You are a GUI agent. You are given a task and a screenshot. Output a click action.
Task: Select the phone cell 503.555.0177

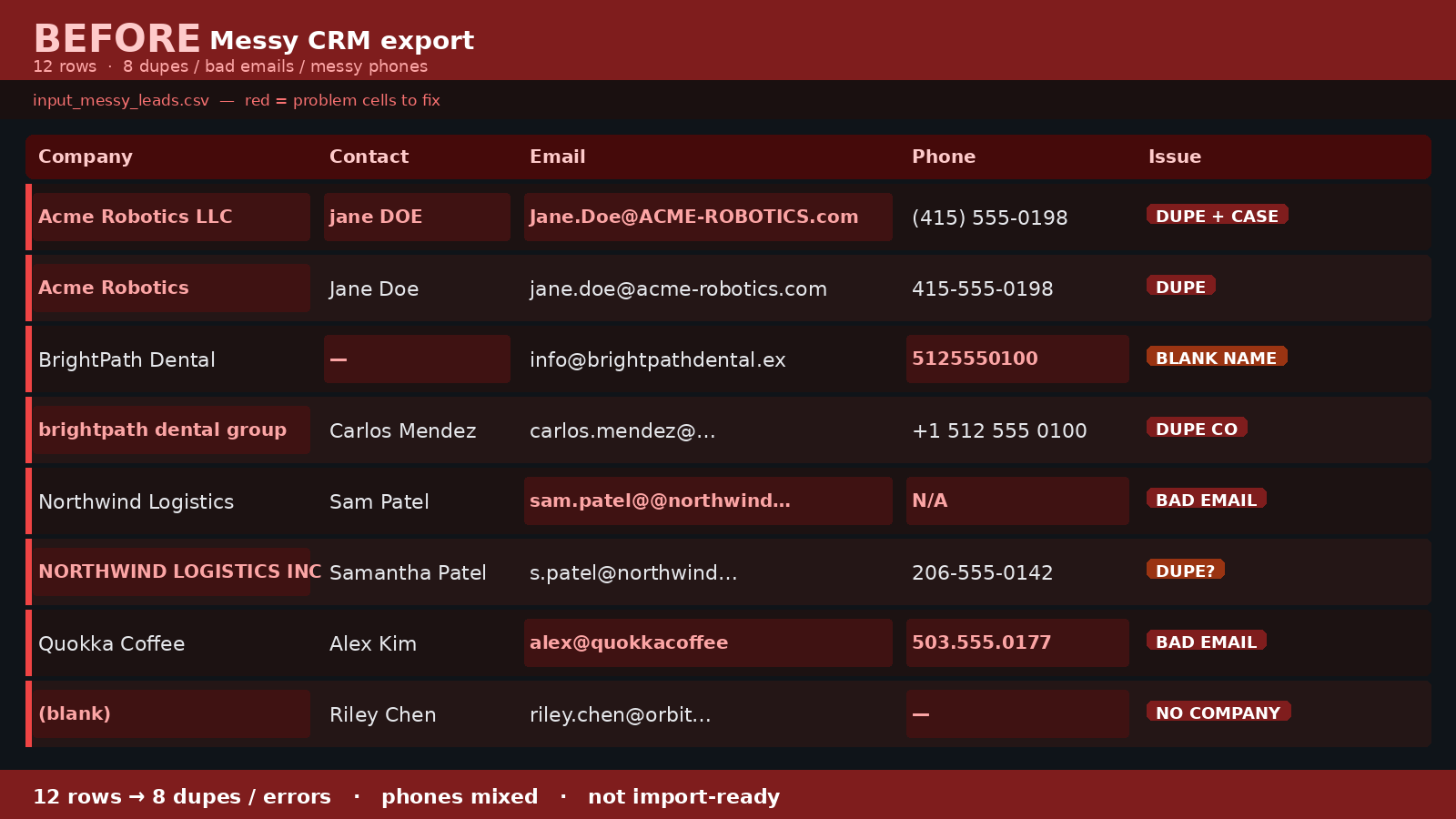[x=1017, y=642]
